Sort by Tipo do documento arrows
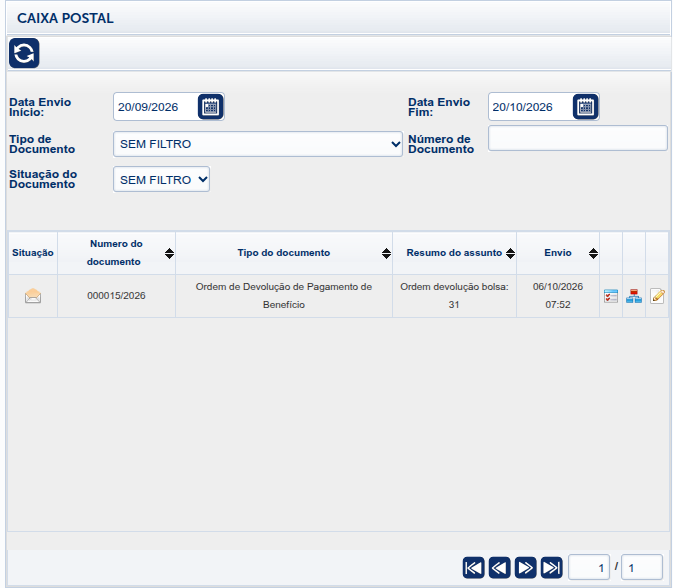 click(x=386, y=254)
